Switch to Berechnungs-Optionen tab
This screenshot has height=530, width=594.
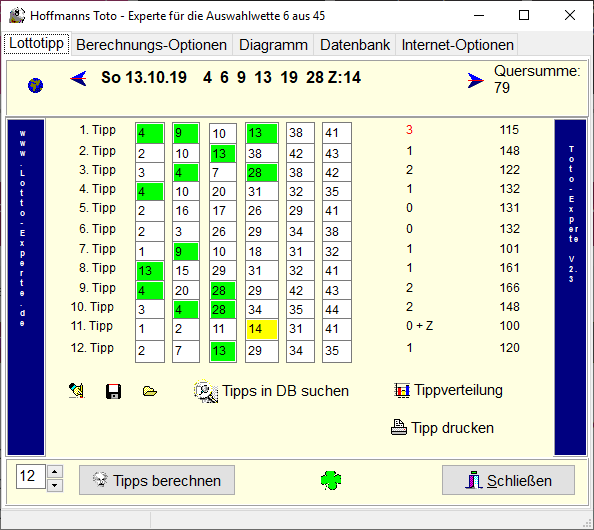(152, 45)
